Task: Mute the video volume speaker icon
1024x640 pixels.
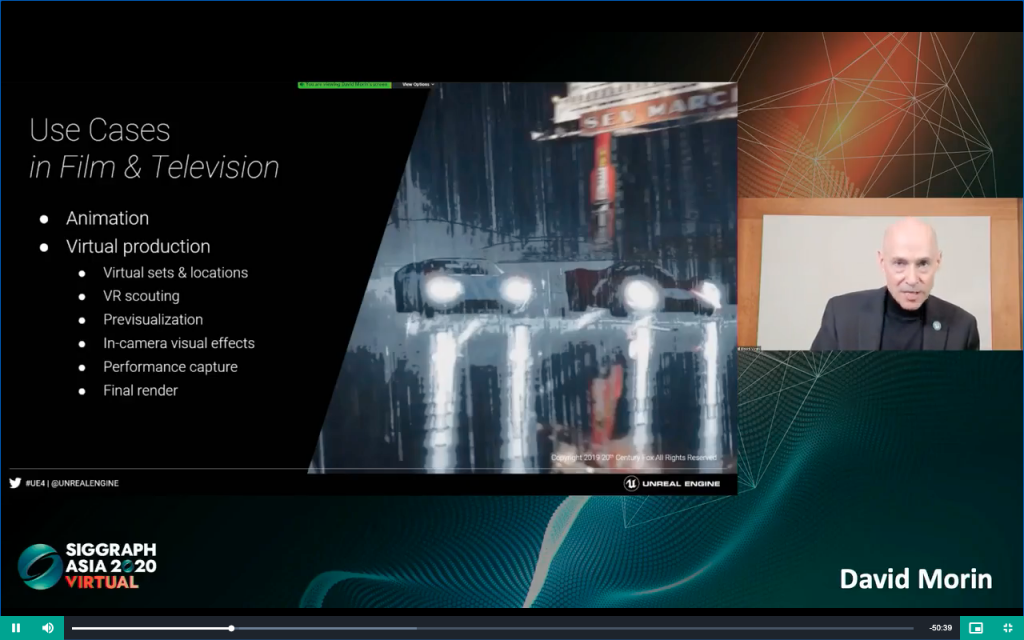Action: (x=47, y=628)
